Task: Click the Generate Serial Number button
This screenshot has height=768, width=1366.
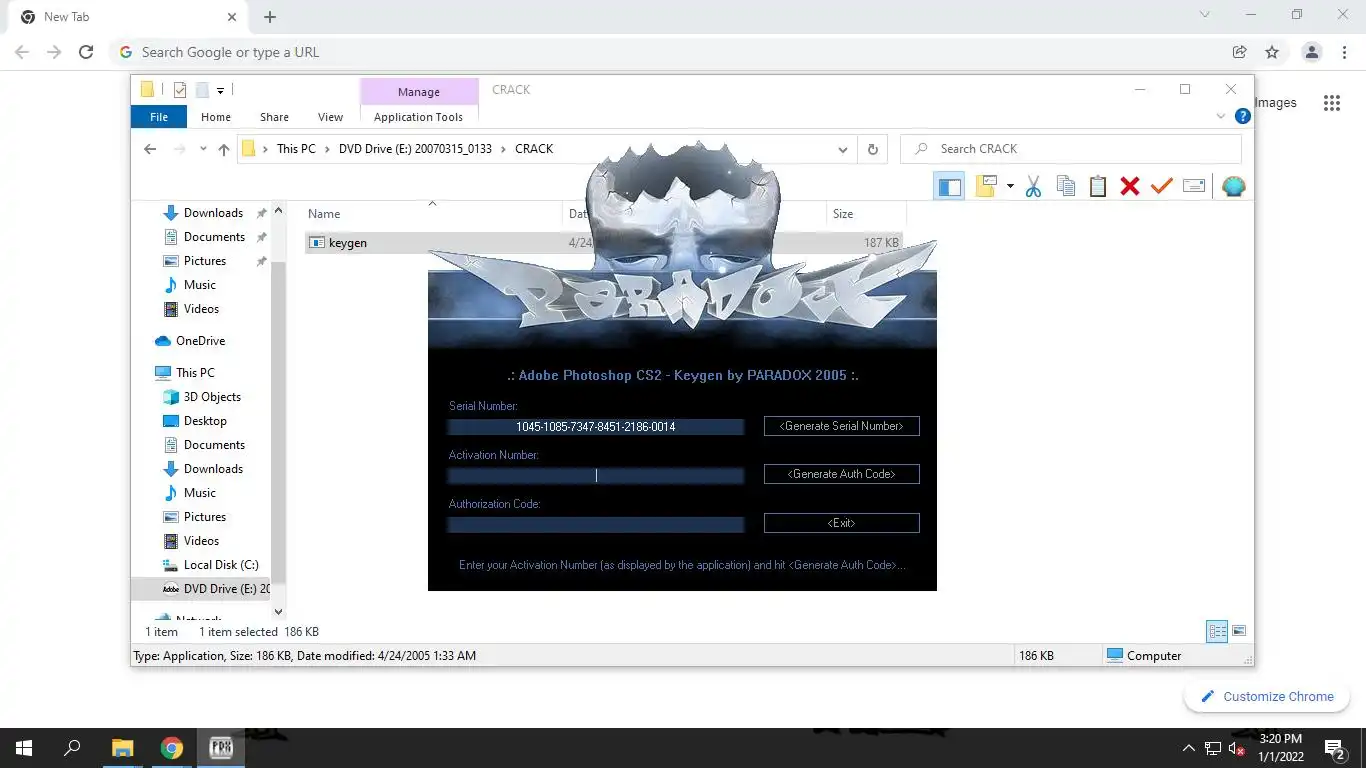Action: click(841, 426)
